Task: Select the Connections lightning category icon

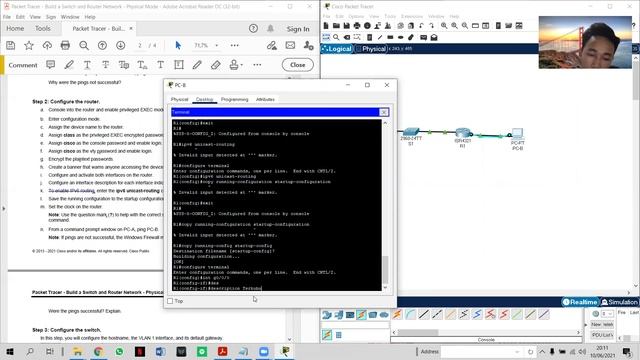Action: click(361, 315)
